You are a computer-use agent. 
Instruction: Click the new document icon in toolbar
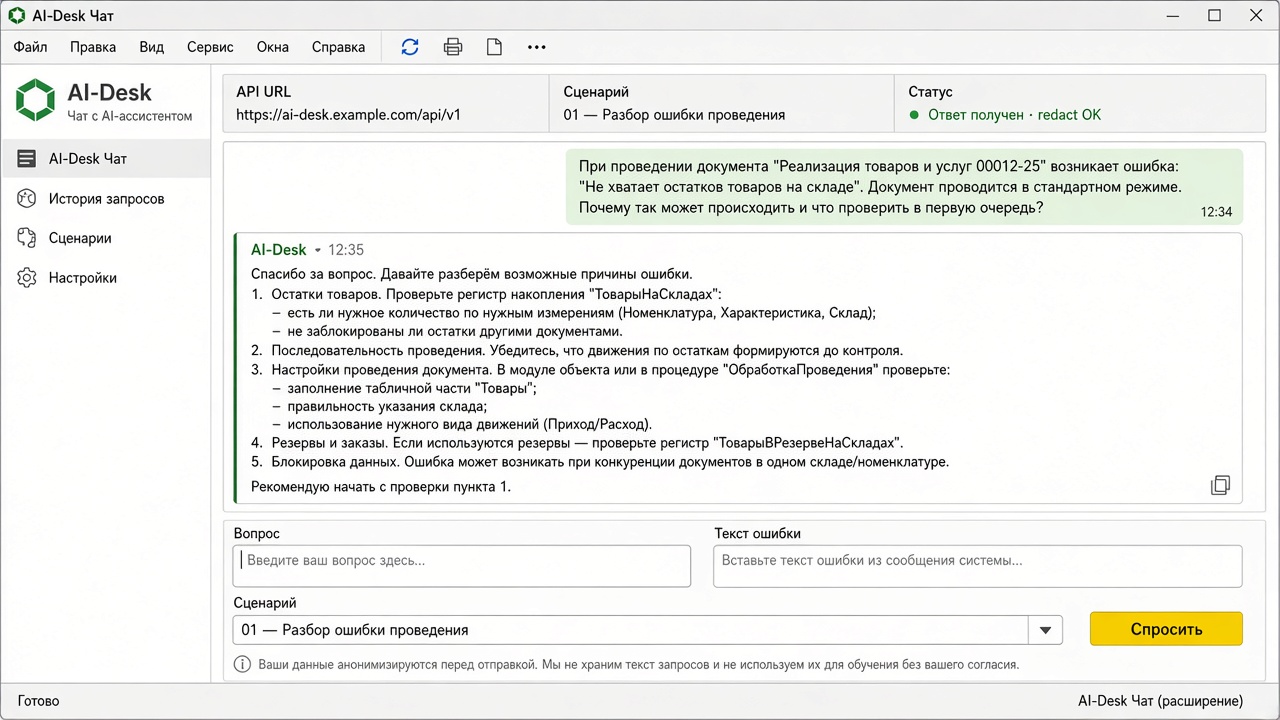(x=494, y=47)
